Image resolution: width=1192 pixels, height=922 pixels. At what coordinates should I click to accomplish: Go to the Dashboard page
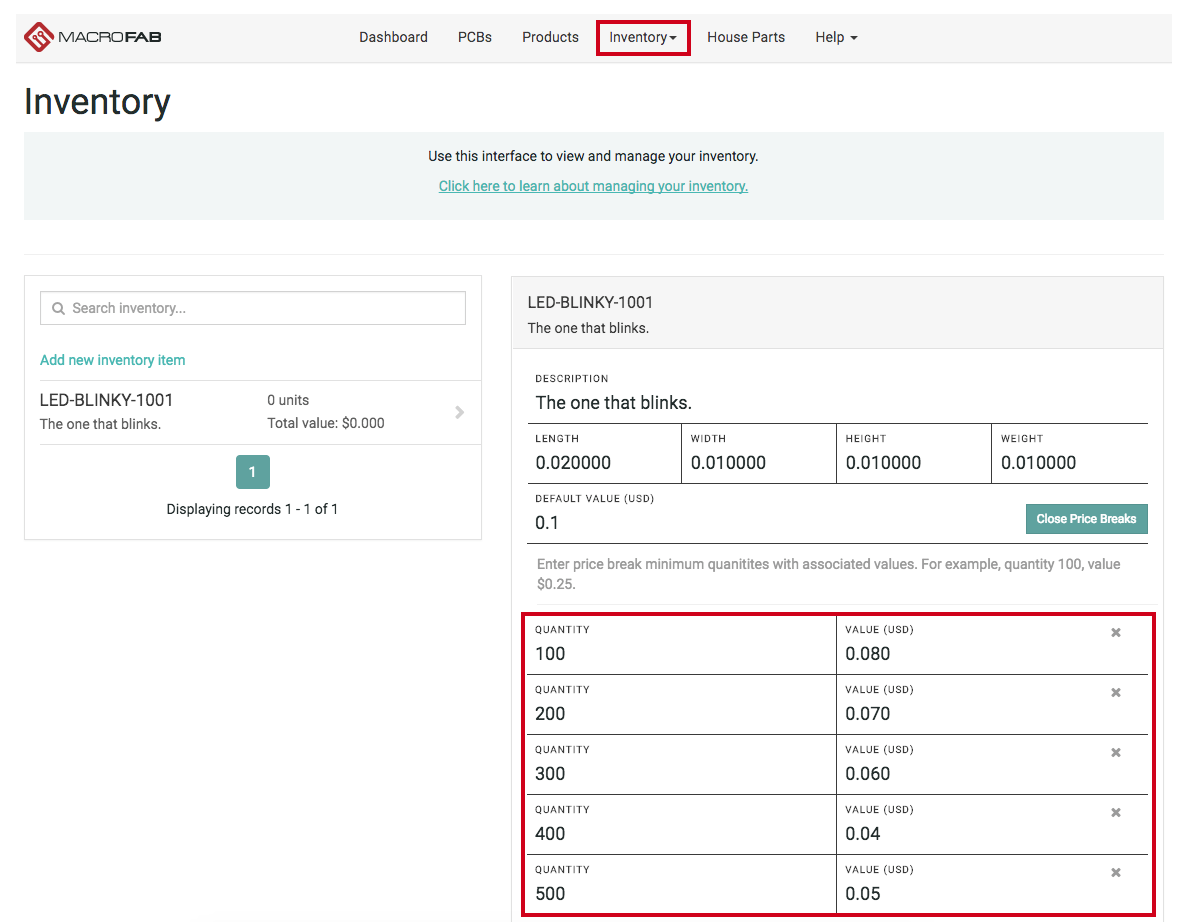point(393,38)
